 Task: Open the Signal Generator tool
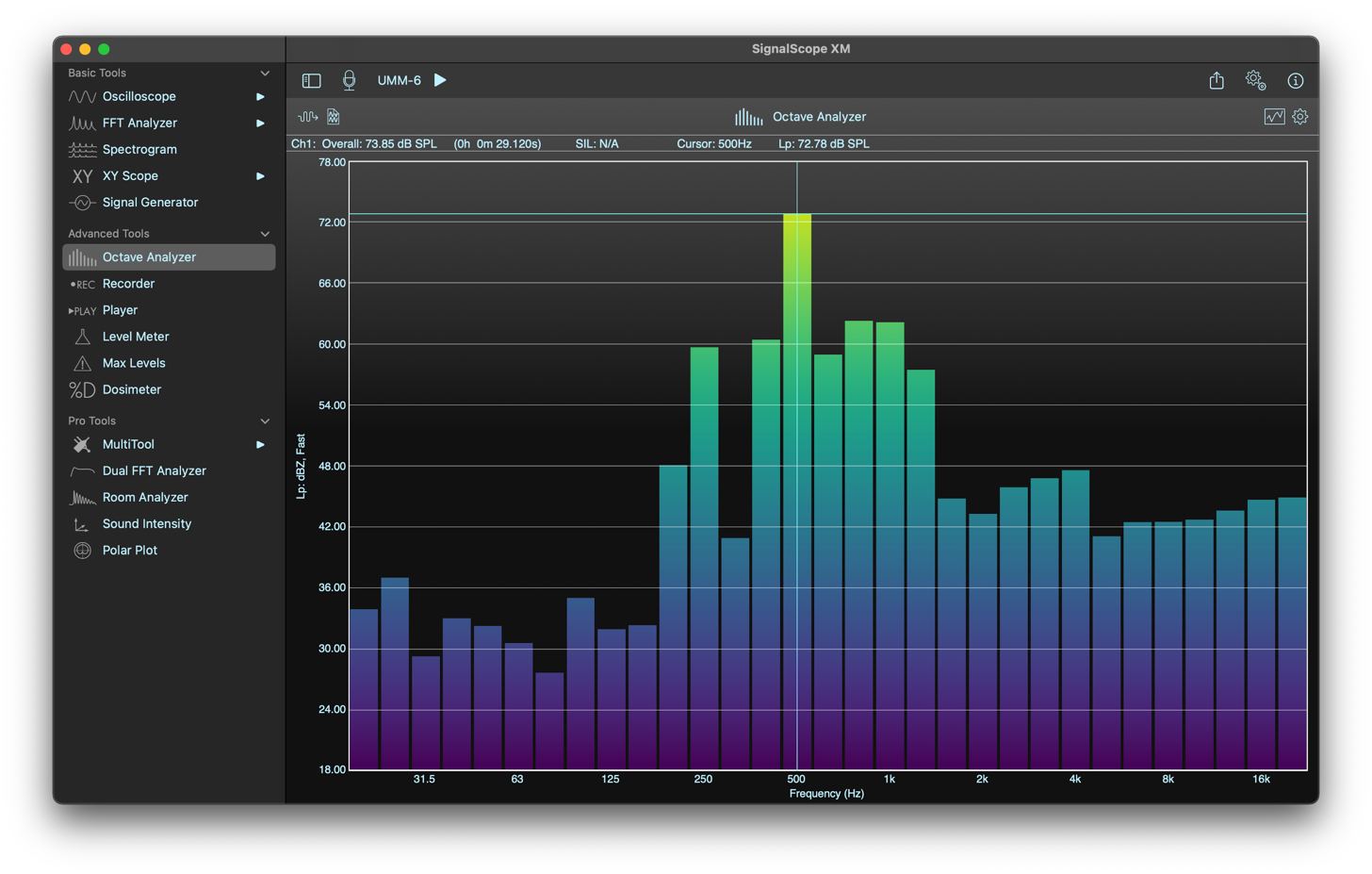[150, 203]
